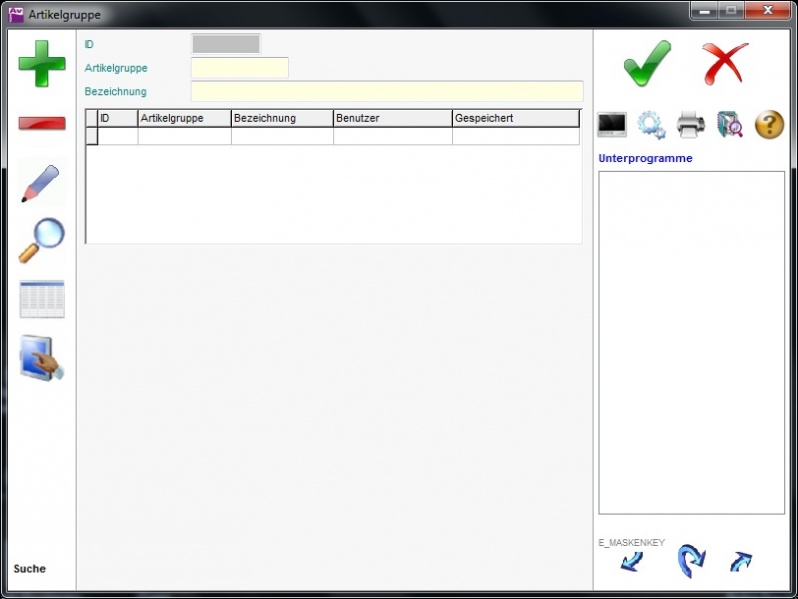Cancel with the red X icon
The width and height of the screenshot is (798, 599).
724,64
